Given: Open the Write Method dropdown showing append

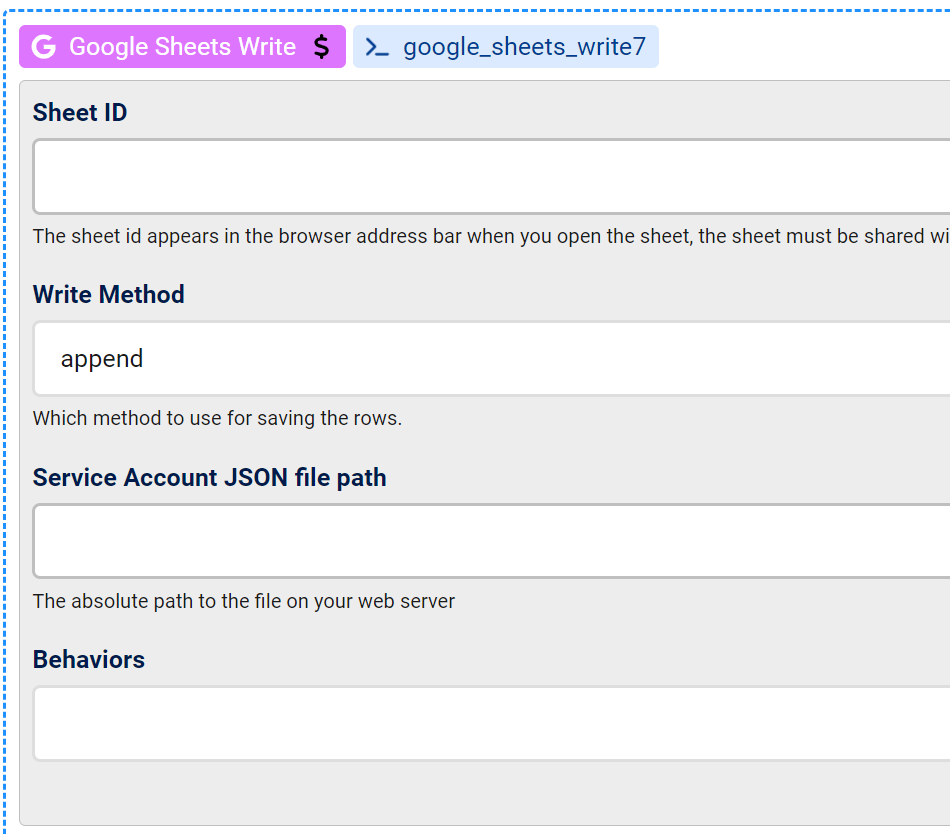Looking at the screenshot, I should 491,359.
